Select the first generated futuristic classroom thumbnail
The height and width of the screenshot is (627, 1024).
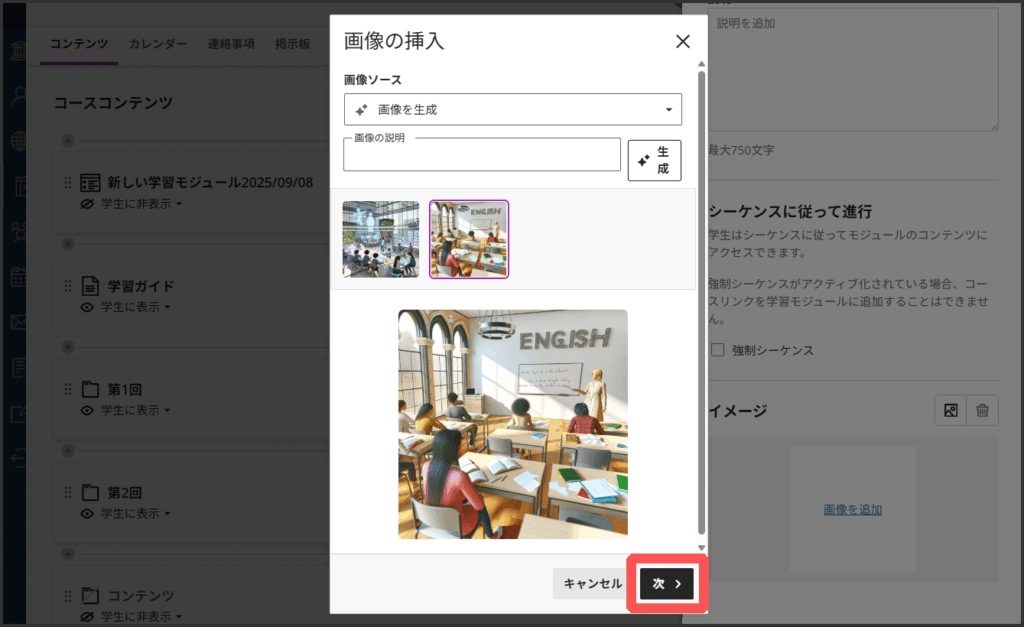(380, 239)
